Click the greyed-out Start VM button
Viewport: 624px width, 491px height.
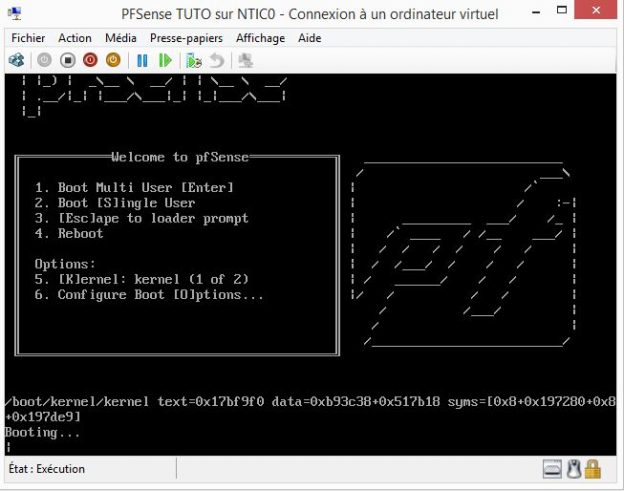(44, 60)
